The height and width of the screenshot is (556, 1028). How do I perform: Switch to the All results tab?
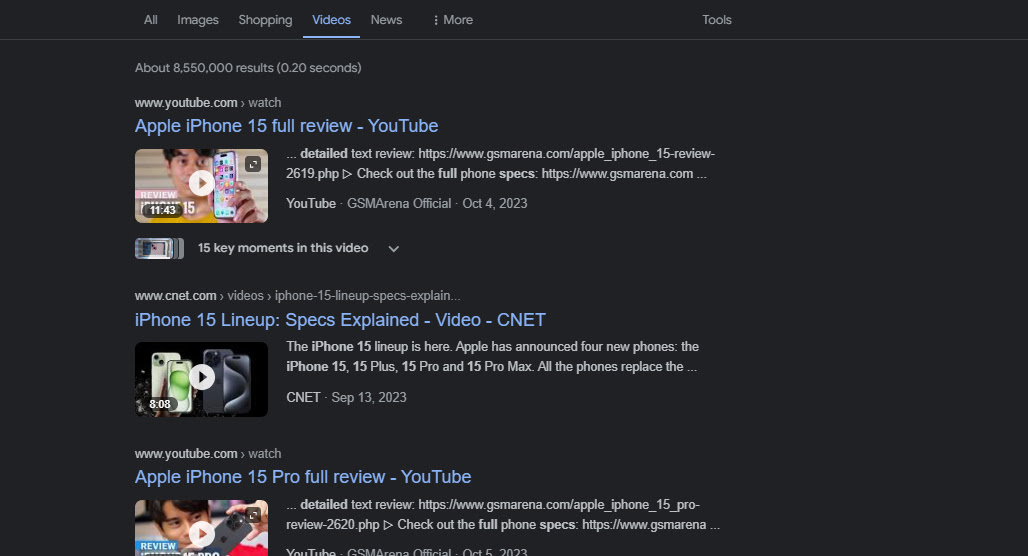click(151, 20)
